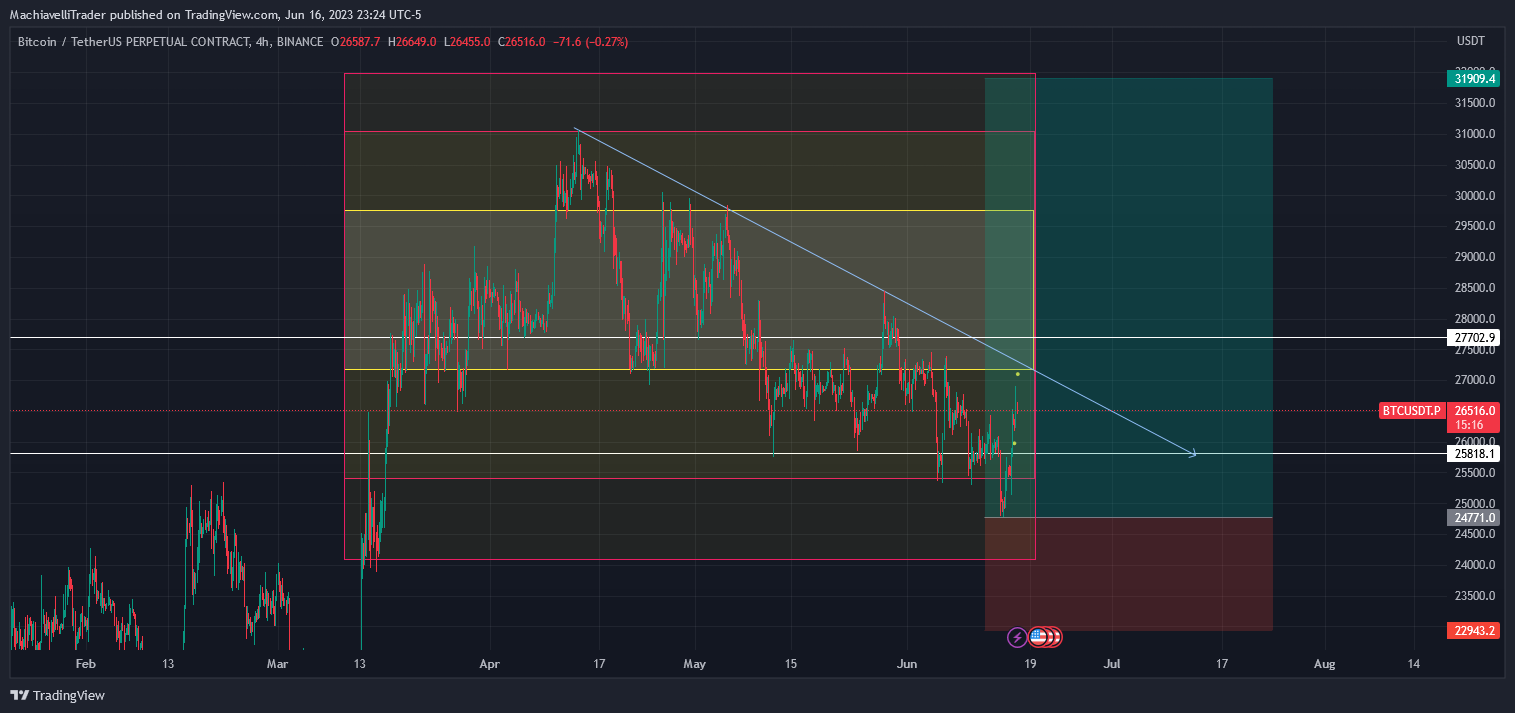Click the red 26516.0 current price label
1515x713 pixels.
tap(1473, 411)
